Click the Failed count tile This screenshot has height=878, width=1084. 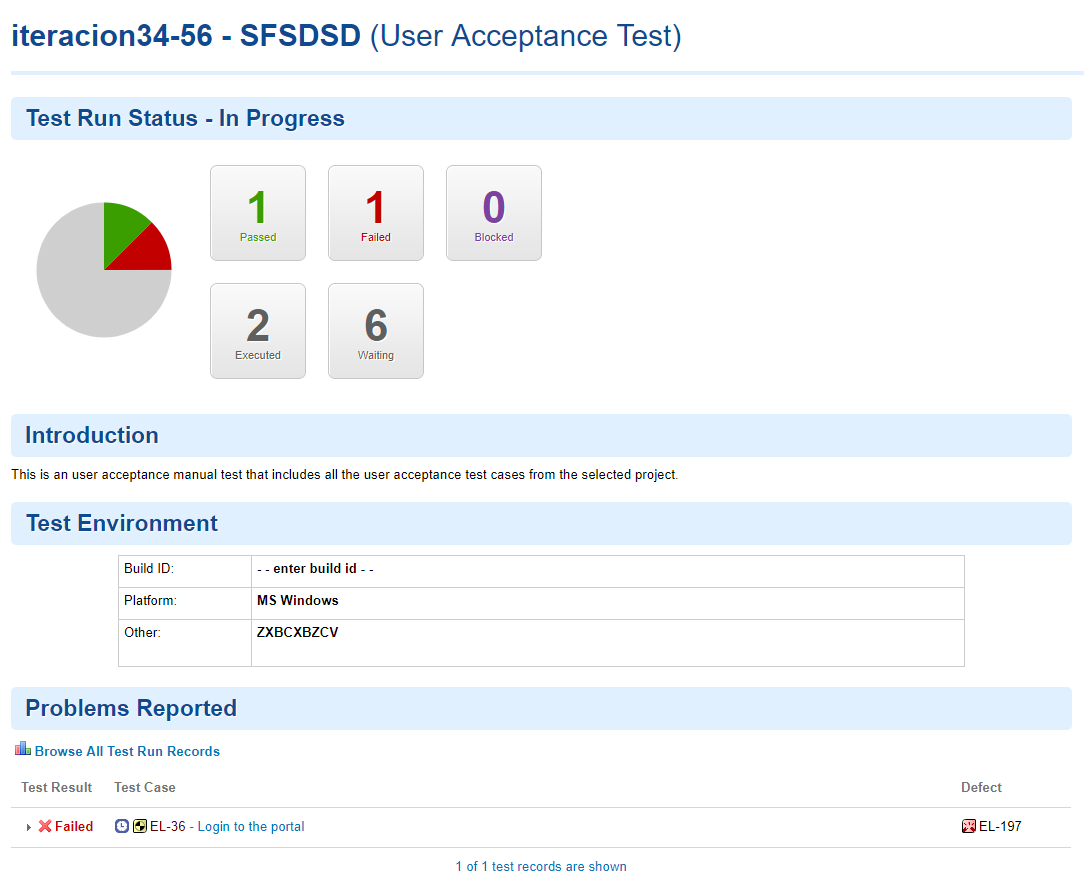(376, 213)
